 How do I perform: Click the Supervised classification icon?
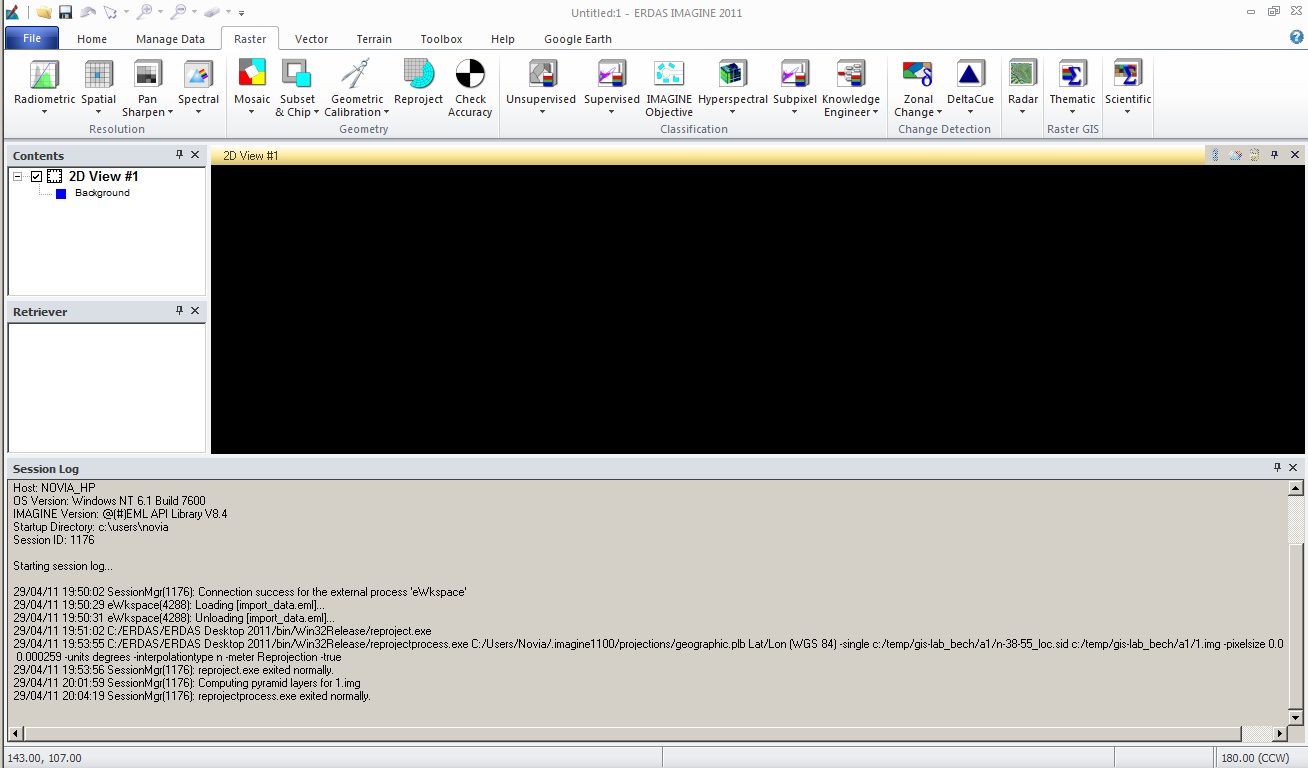pyautogui.click(x=611, y=74)
